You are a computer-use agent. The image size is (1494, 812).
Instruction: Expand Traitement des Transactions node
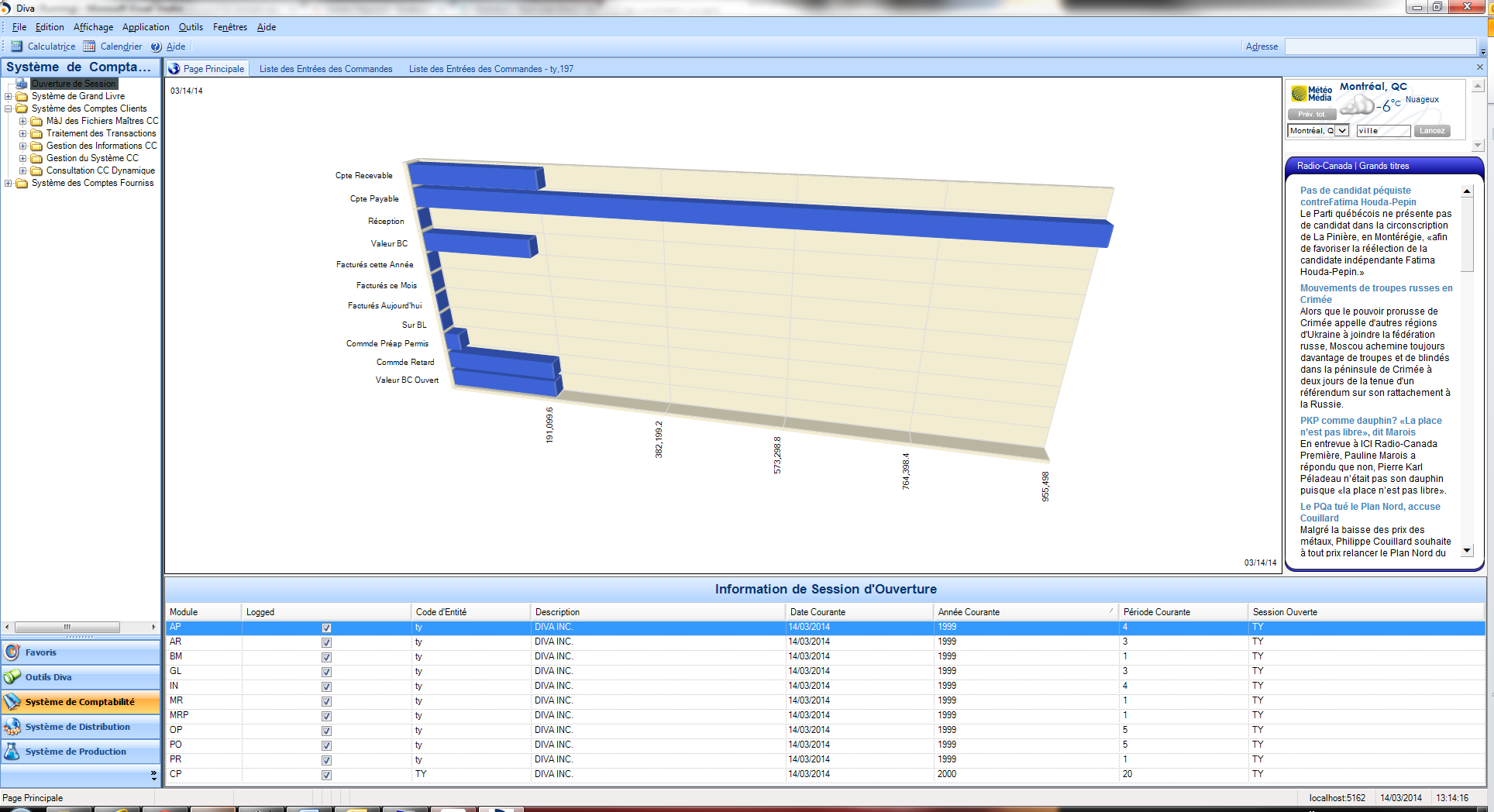click(23, 134)
